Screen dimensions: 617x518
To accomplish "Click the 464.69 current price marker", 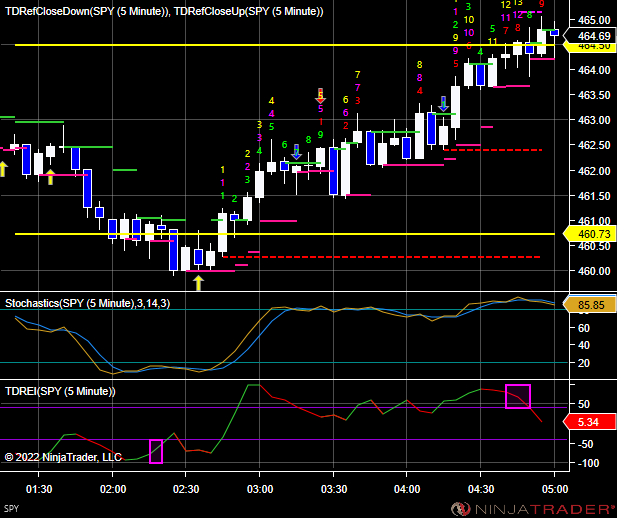I will [x=590, y=36].
